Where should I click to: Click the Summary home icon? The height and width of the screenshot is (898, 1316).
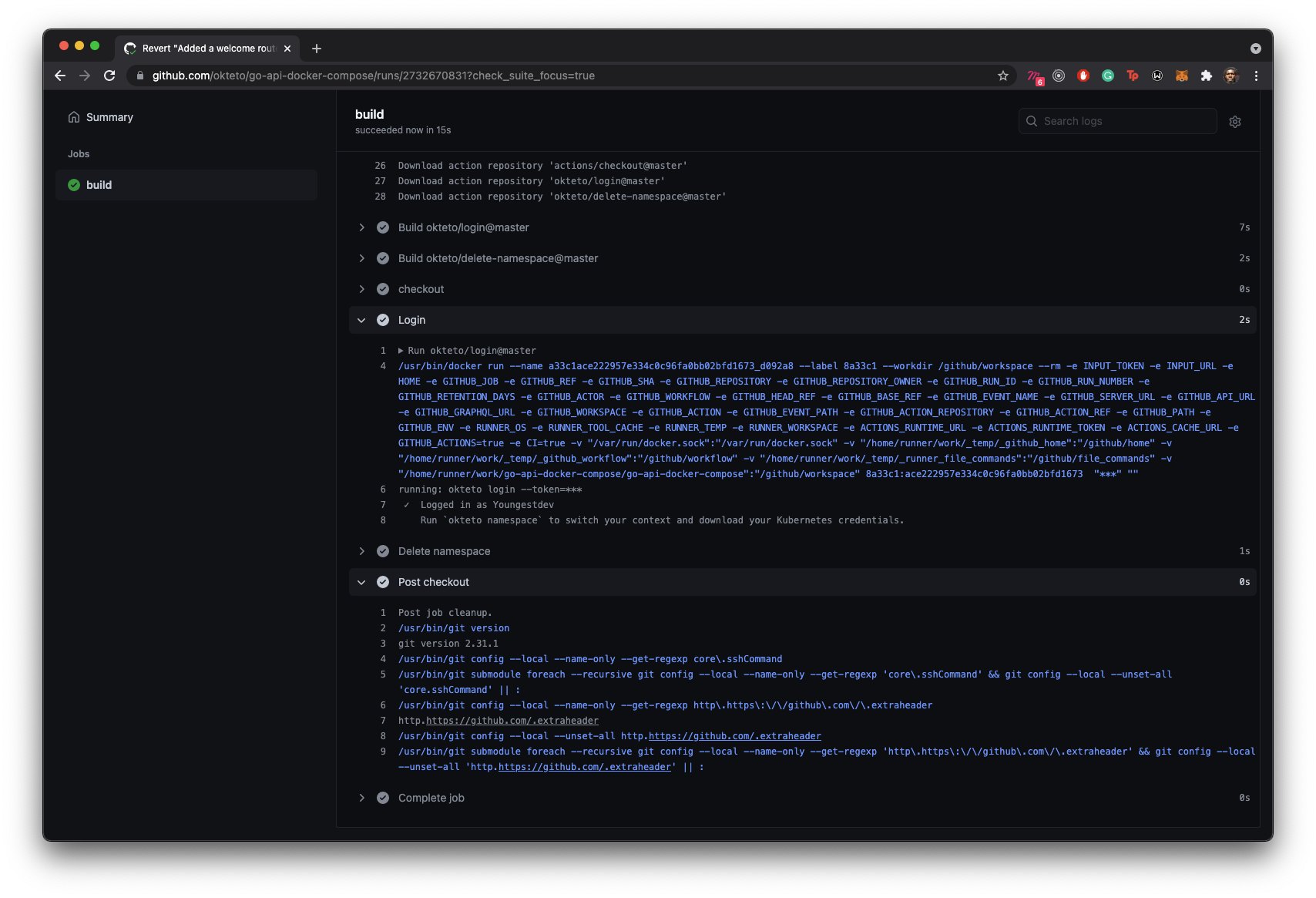click(74, 117)
